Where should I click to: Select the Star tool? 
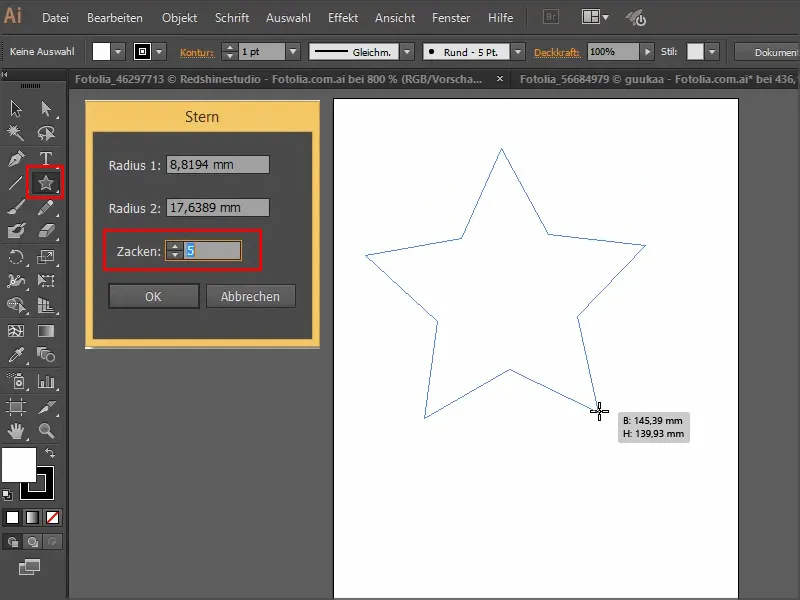(46, 183)
